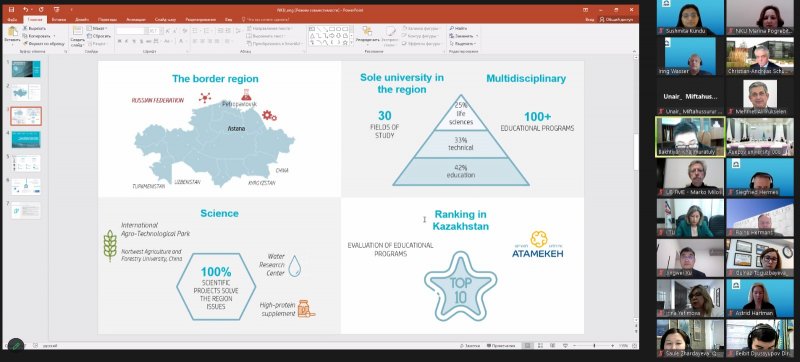Click the Save icon in quick access toolbar

pyautogui.click(x=11, y=9)
